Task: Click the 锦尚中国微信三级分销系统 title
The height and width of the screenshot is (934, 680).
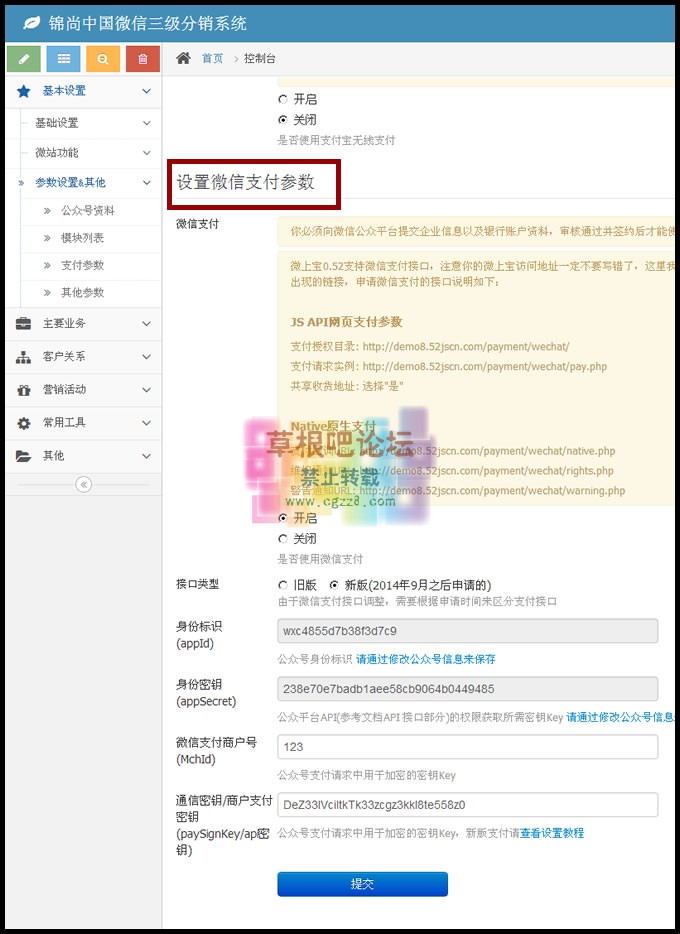Action: (x=148, y=23)
